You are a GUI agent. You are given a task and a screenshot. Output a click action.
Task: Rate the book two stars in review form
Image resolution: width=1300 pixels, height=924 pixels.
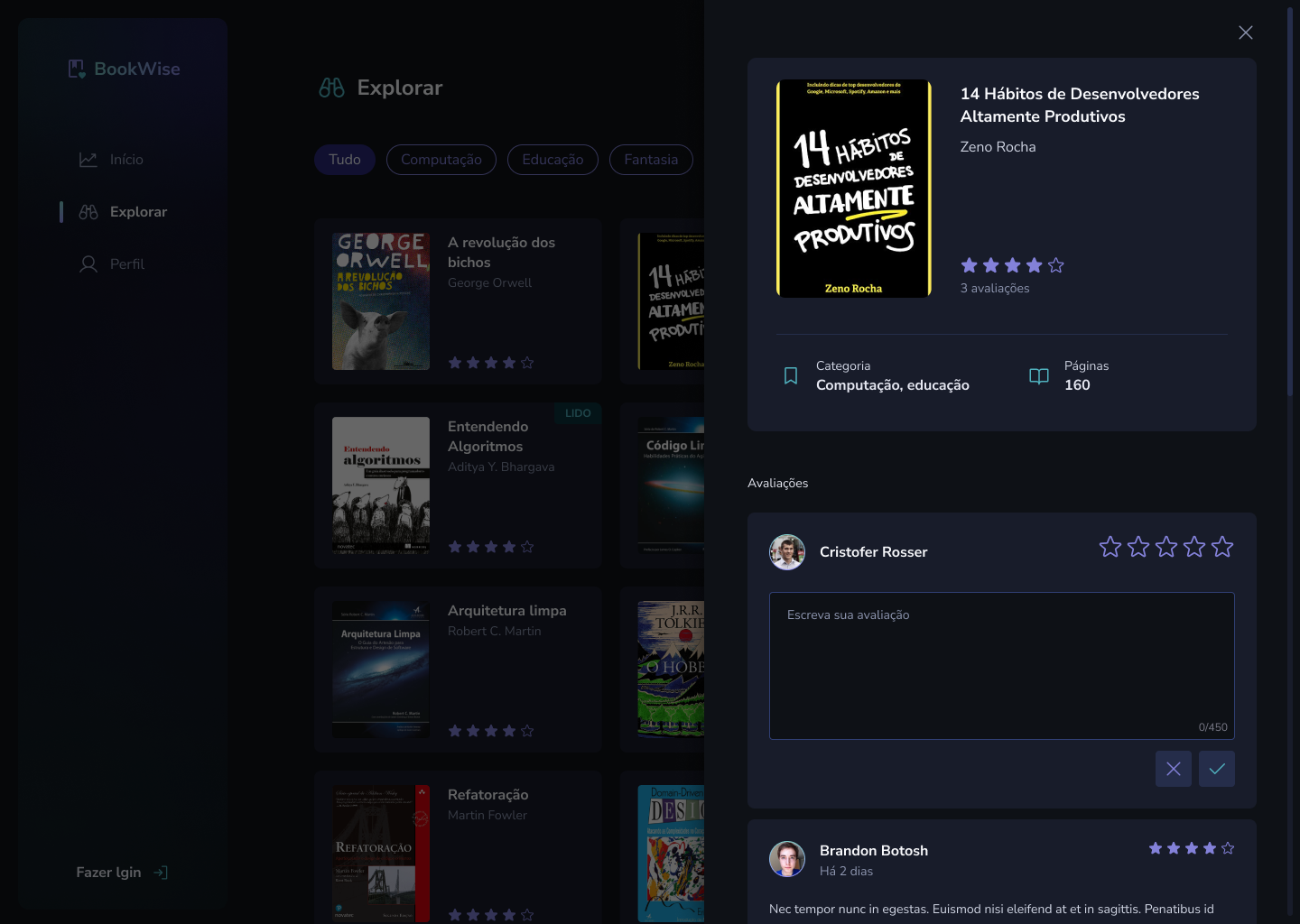click(1138, 547)
